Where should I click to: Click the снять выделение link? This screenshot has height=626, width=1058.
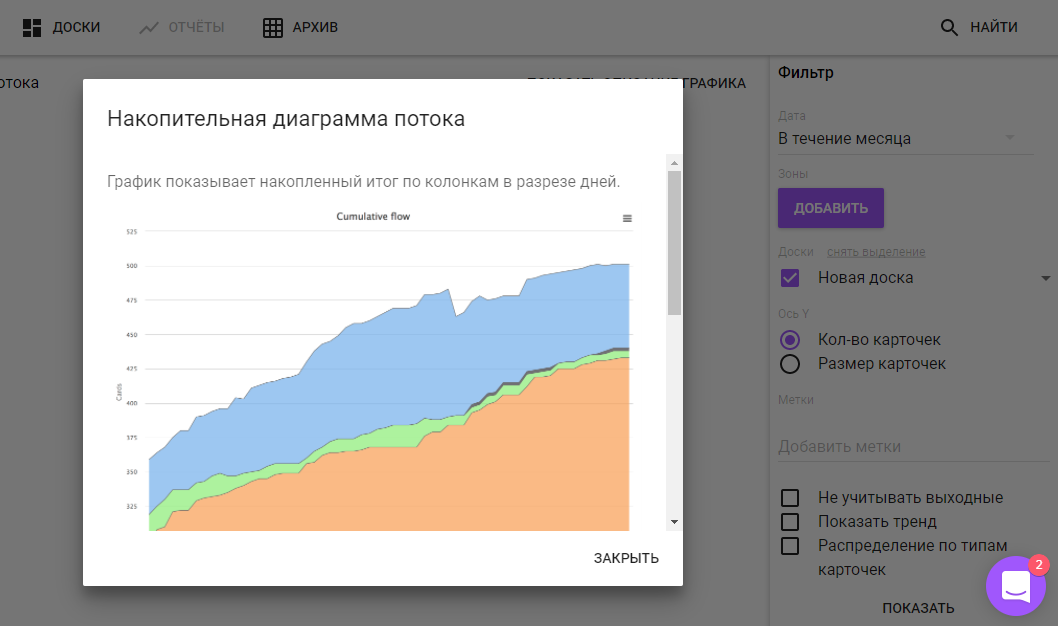[875, 252]
